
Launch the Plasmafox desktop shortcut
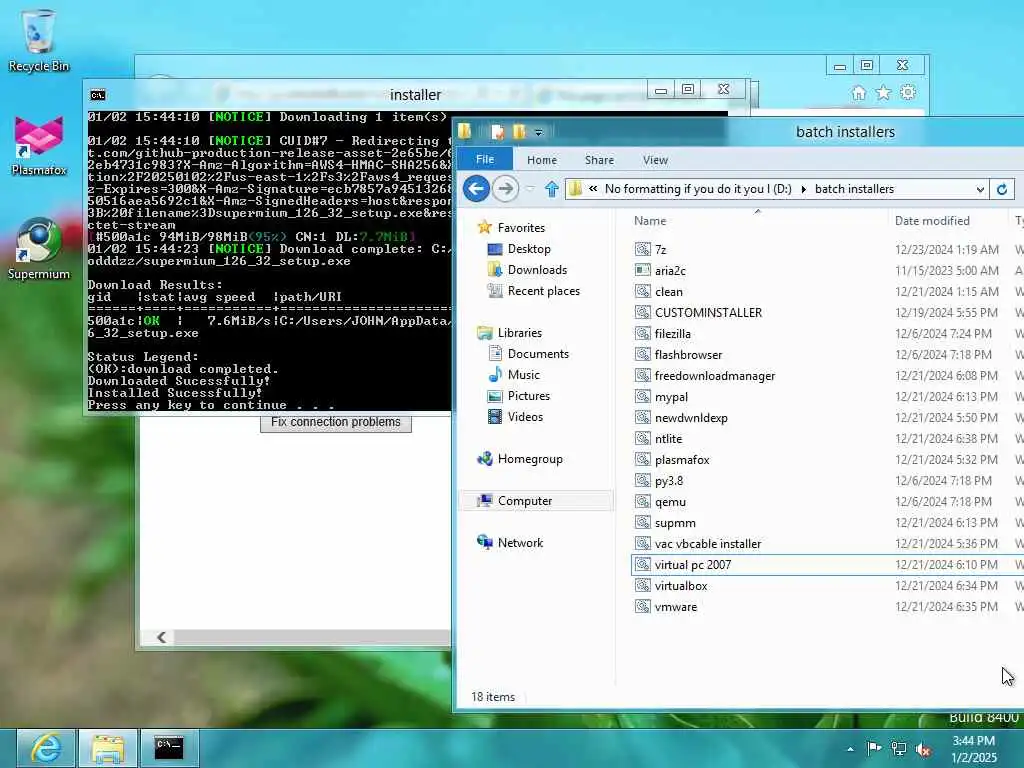[39, 145]
